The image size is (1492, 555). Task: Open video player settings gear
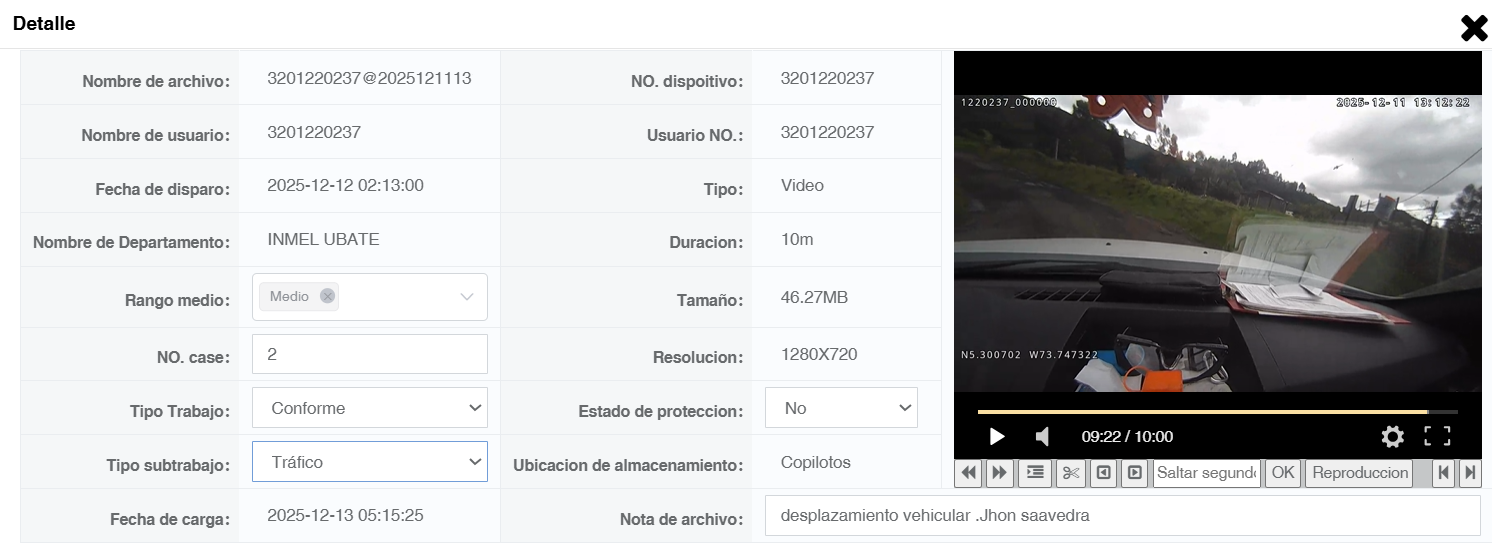coord(1392,436)
